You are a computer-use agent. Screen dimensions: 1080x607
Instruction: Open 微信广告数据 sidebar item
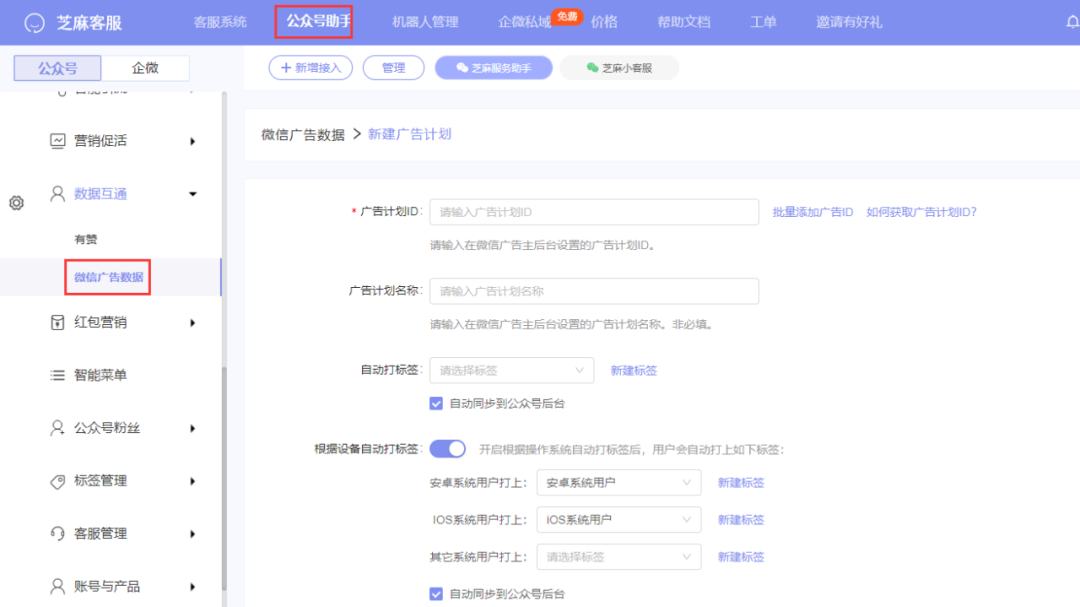coord(108,277)
